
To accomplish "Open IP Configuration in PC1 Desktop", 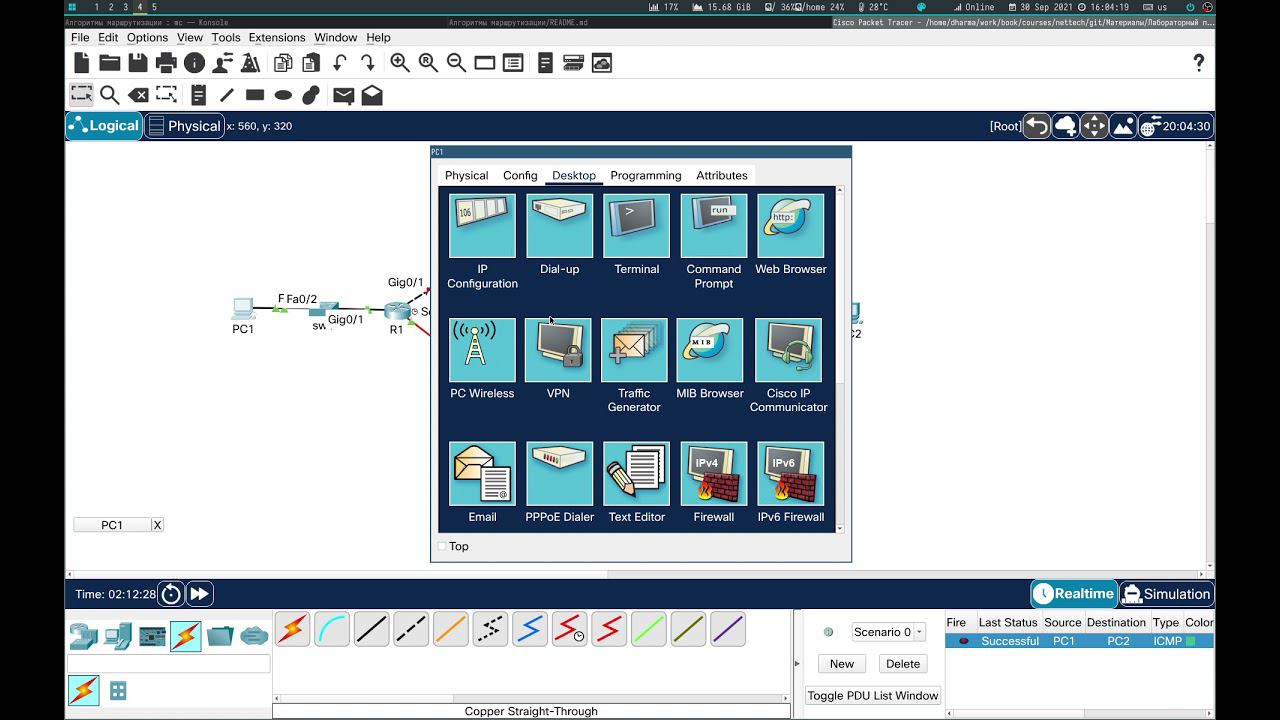I will [x=482, y=226].
